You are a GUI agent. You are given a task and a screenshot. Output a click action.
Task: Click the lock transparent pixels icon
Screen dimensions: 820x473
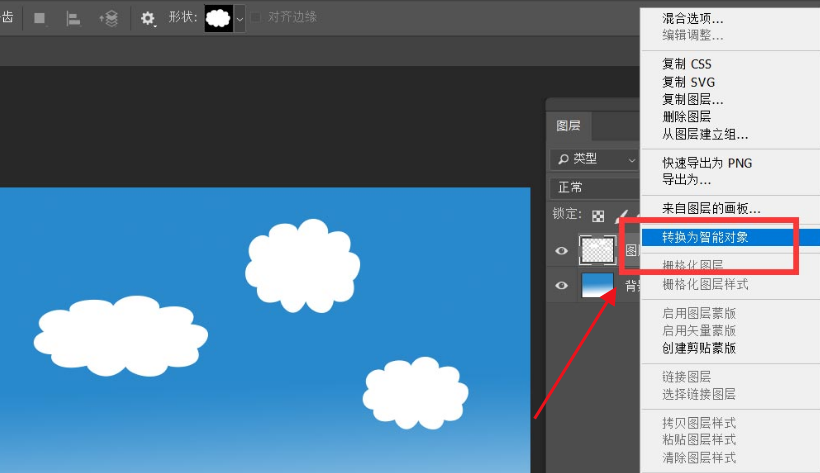(x=598, y=215)
